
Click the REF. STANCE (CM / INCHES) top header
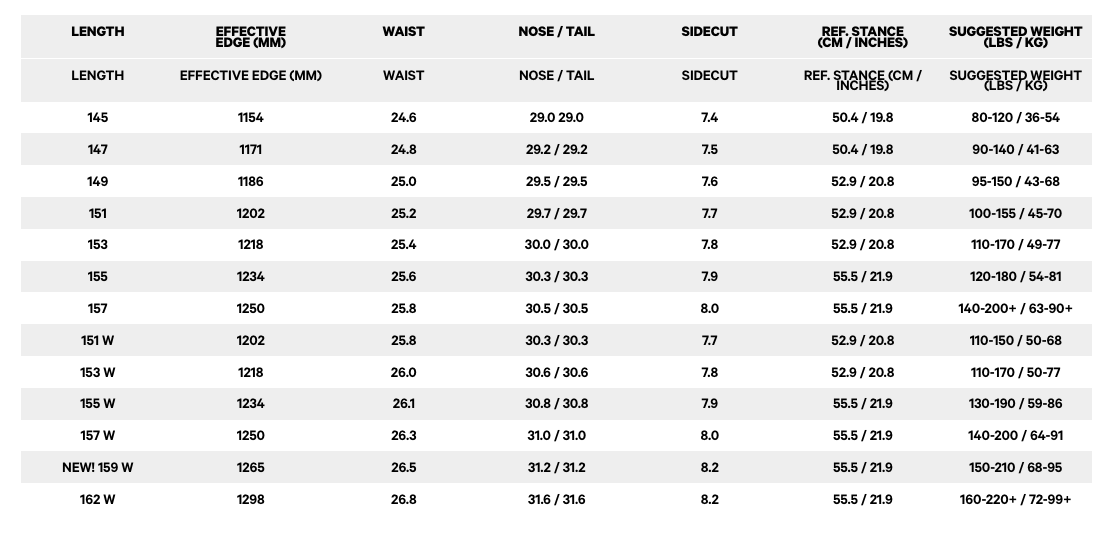coord(863,36)
